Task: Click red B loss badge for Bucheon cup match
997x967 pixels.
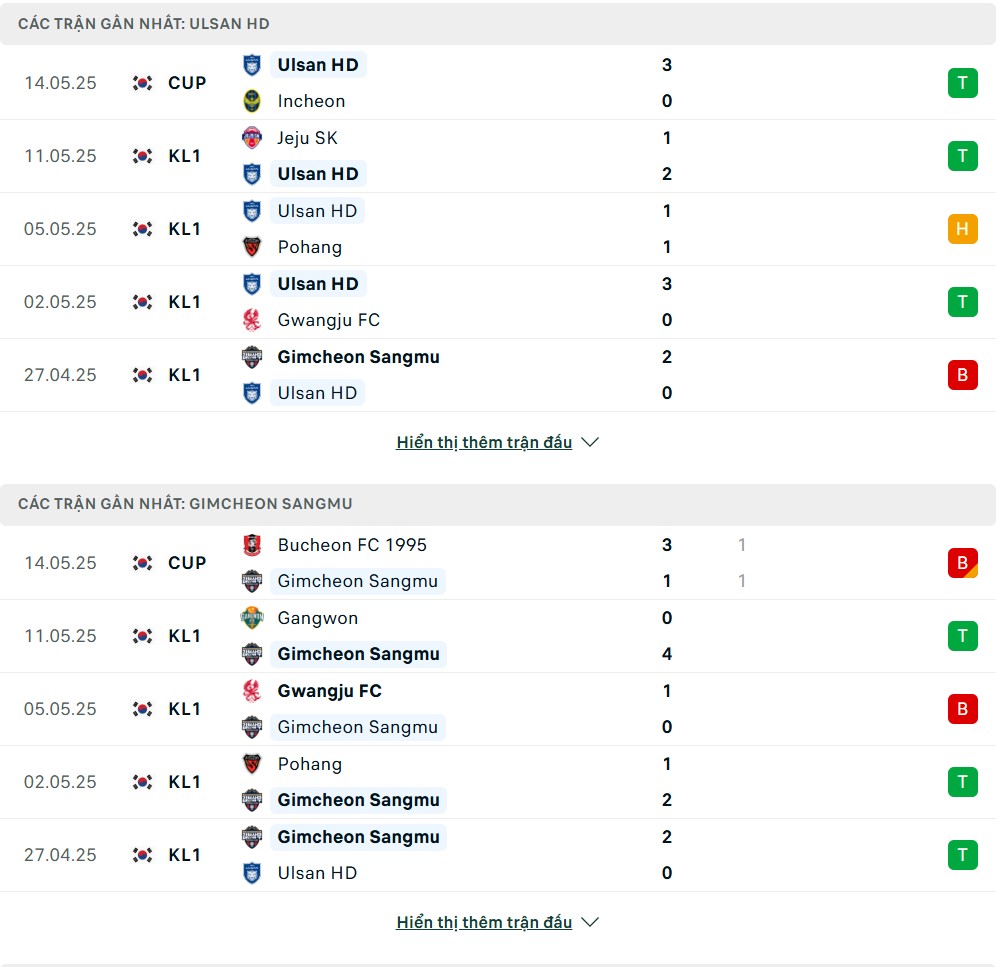Action: pos(962,563)
